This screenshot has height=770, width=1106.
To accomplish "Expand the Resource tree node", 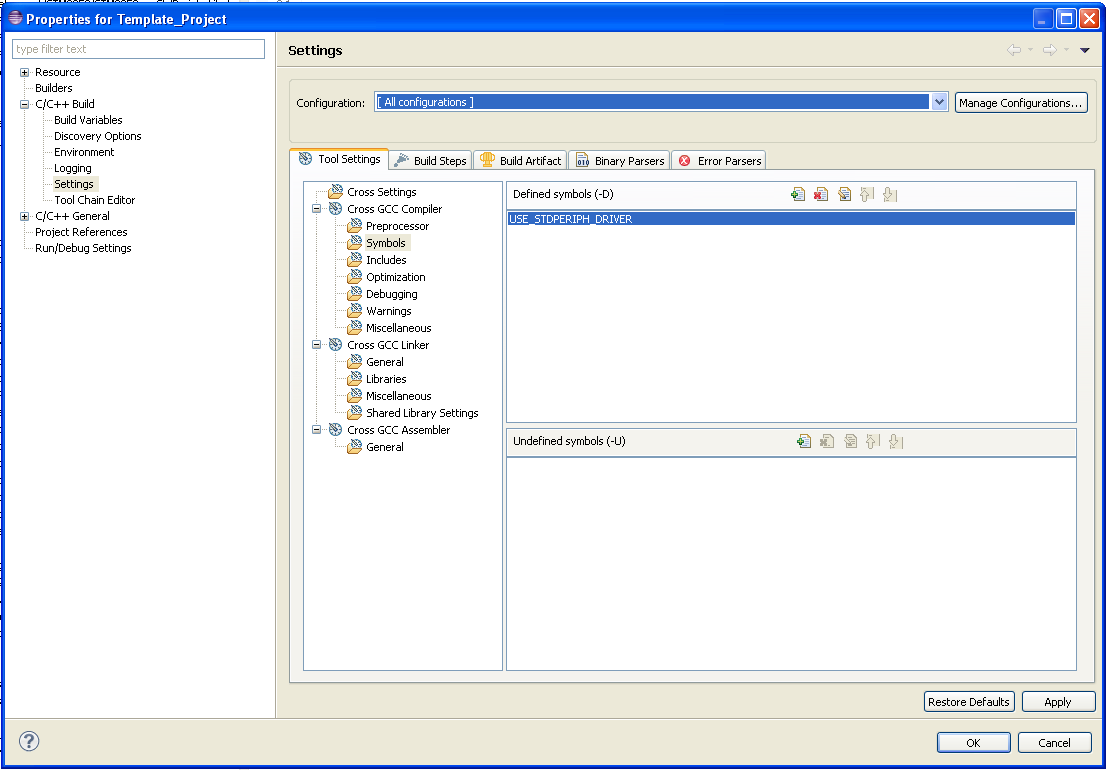I will [25, 72].
